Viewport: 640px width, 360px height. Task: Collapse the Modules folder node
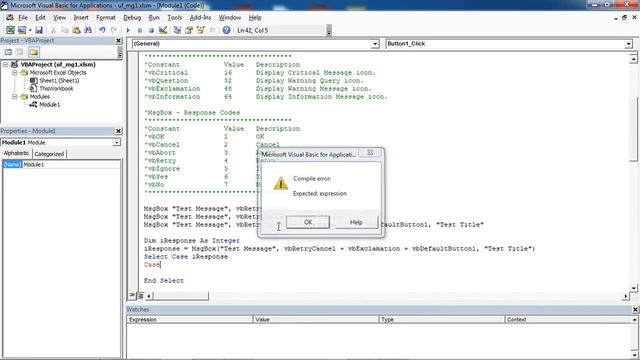click(15, 97)
